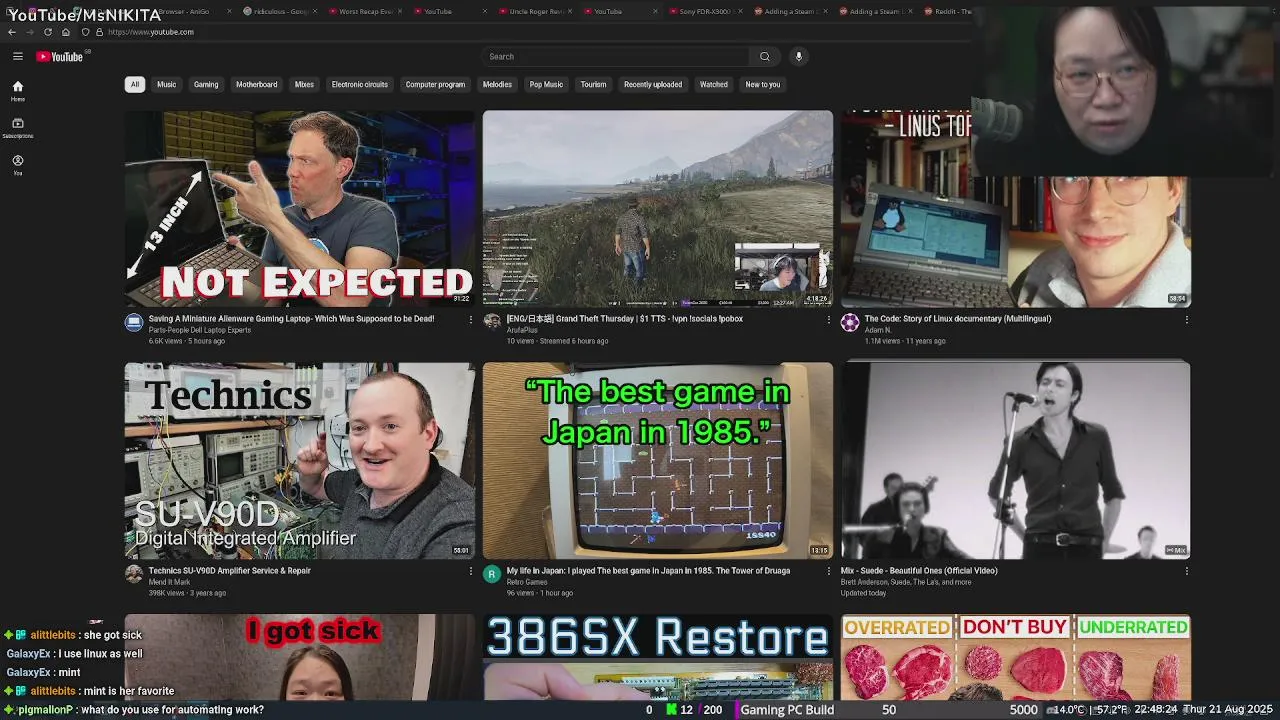Open options menu for Grand Theft Thursday stream

828,319
